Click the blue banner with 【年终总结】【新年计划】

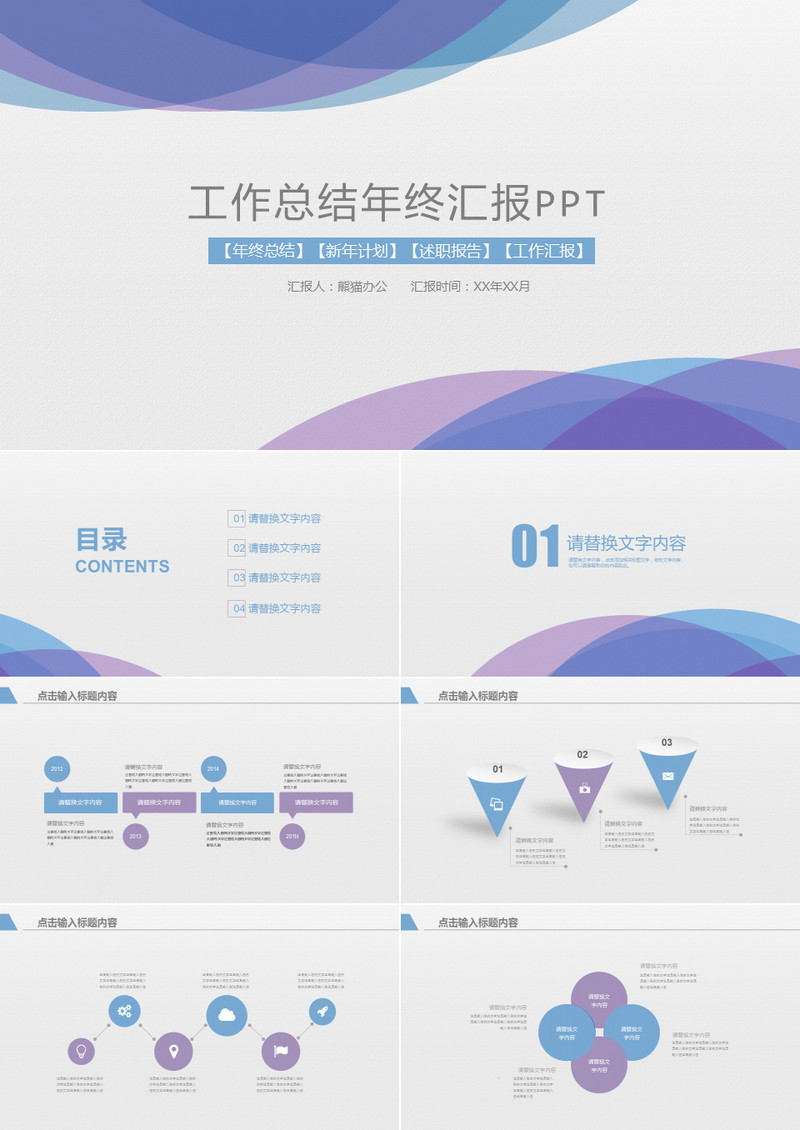(401, 251)
